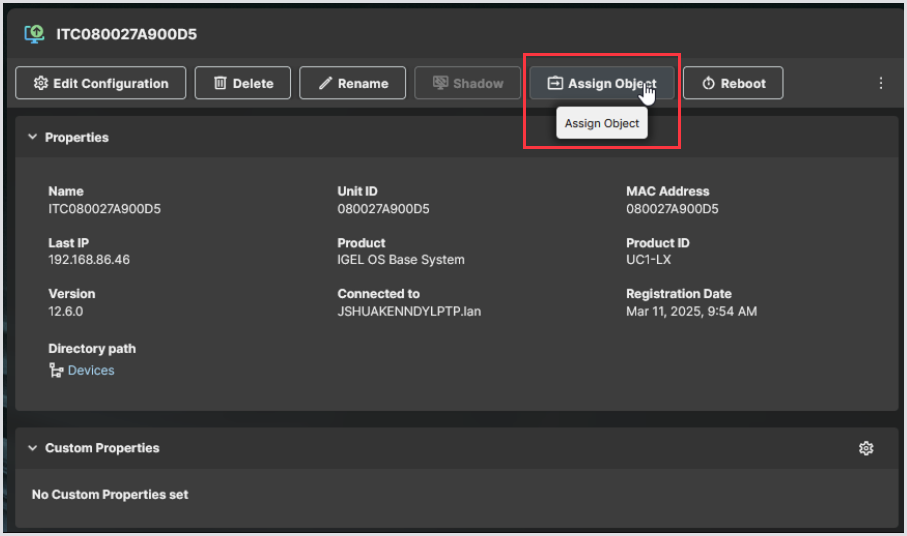The image size is (907, 536).
Task: Select the Unit ID value 080027A900D5
Action: click(383, 209)
